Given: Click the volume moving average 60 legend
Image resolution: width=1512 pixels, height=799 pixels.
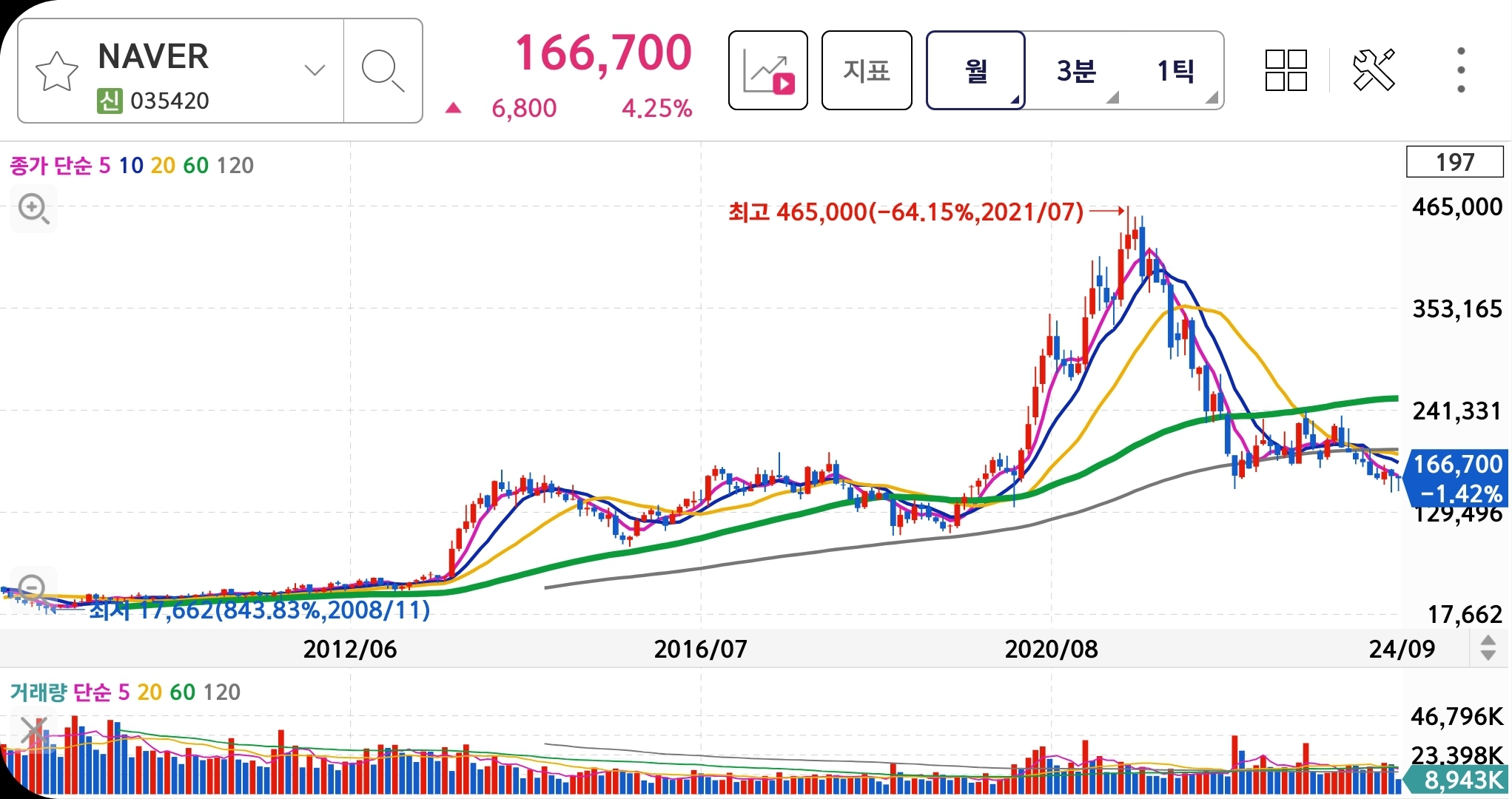Looking at the screenshot, I should pyautogui.click(x=183, y=692).
